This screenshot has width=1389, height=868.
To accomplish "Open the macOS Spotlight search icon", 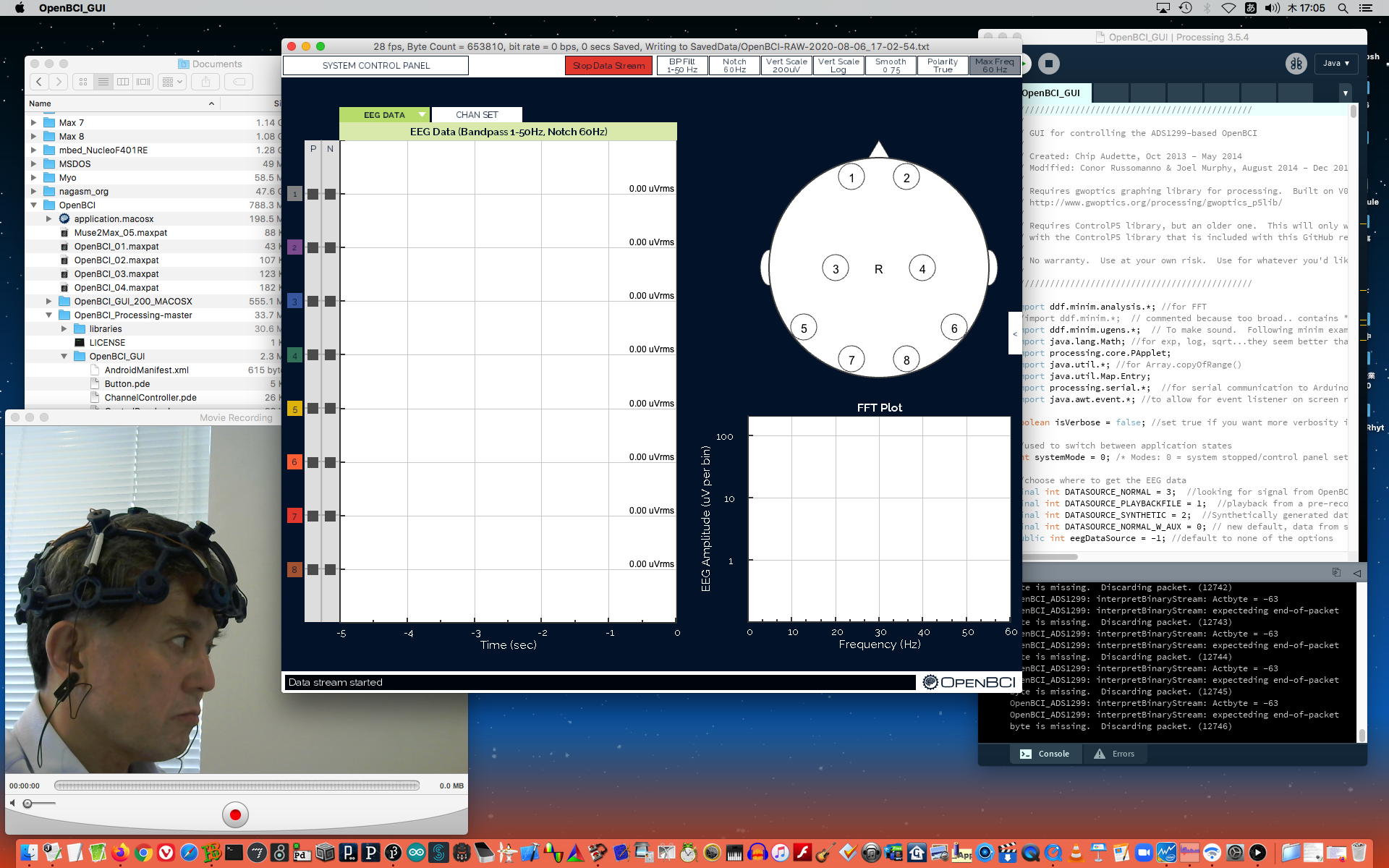I will point(1343,8).
